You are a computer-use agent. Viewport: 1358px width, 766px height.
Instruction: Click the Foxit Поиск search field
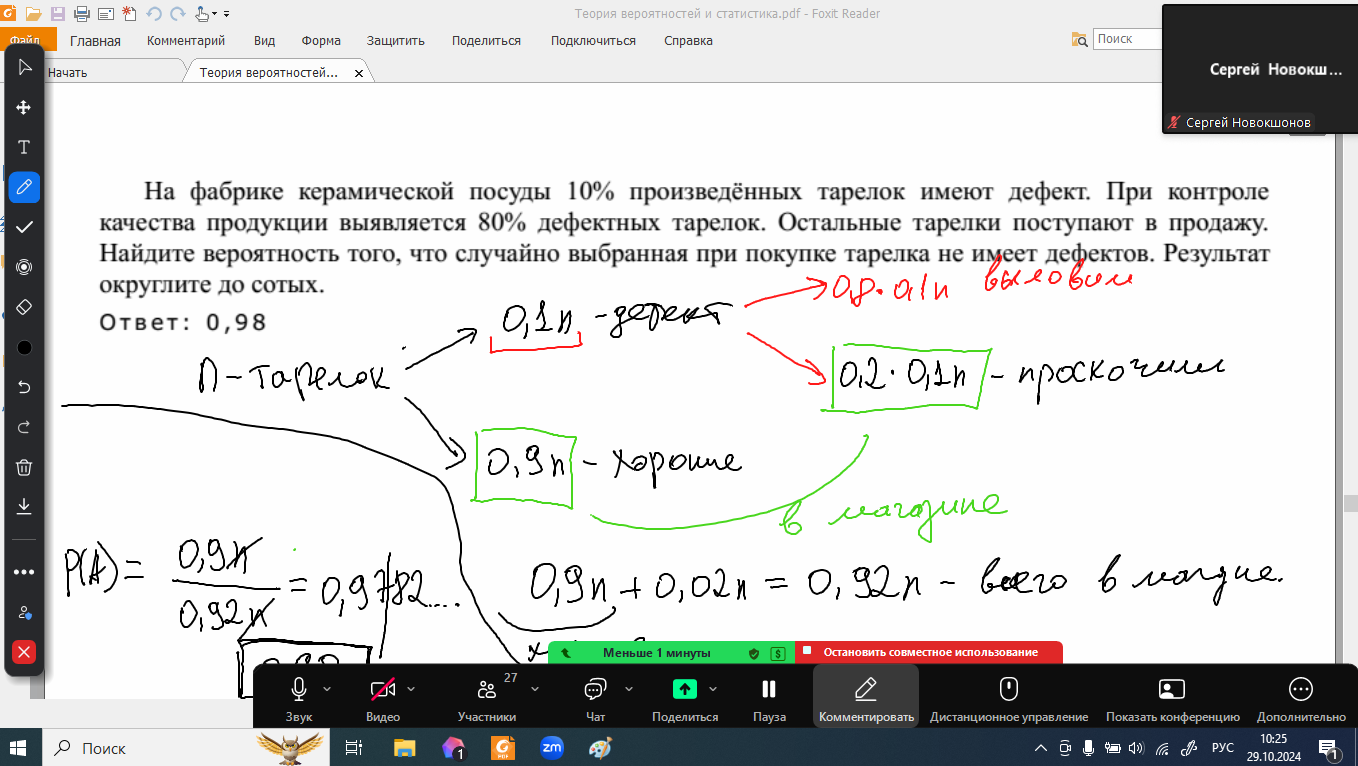coord(1128,39)
